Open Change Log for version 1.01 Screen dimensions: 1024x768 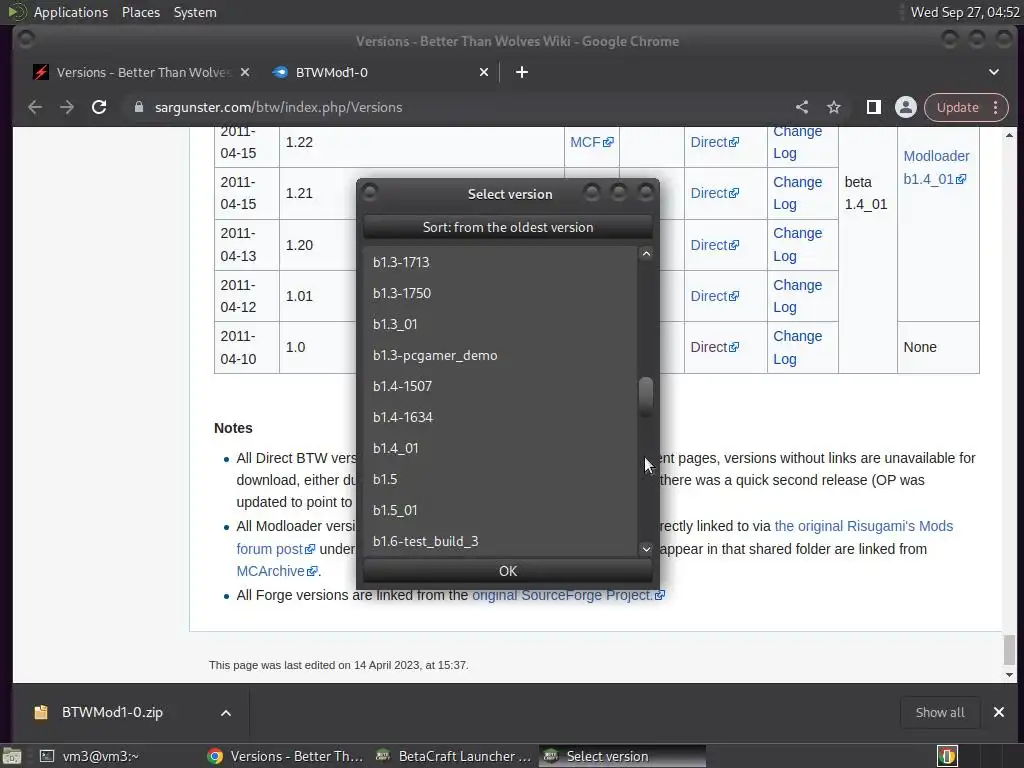point(797,296)
